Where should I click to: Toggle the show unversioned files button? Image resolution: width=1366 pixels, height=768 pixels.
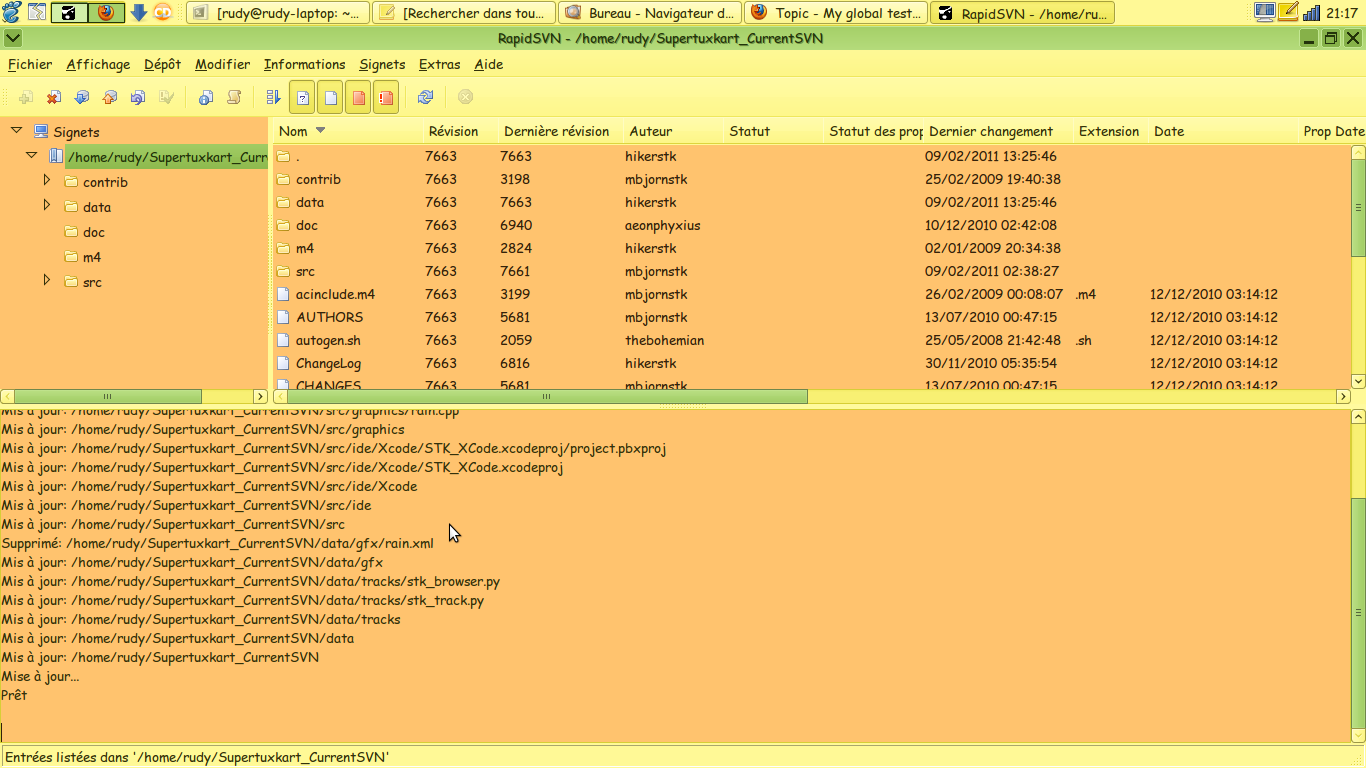tap(302, 97)
